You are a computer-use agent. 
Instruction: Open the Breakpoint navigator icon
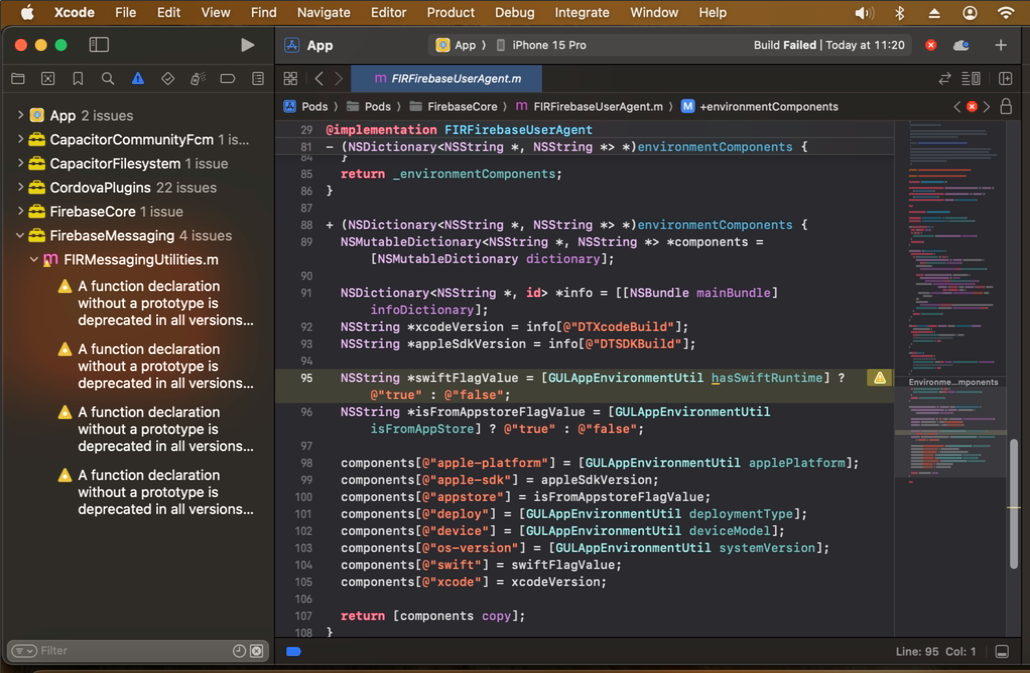pos(227,79)
